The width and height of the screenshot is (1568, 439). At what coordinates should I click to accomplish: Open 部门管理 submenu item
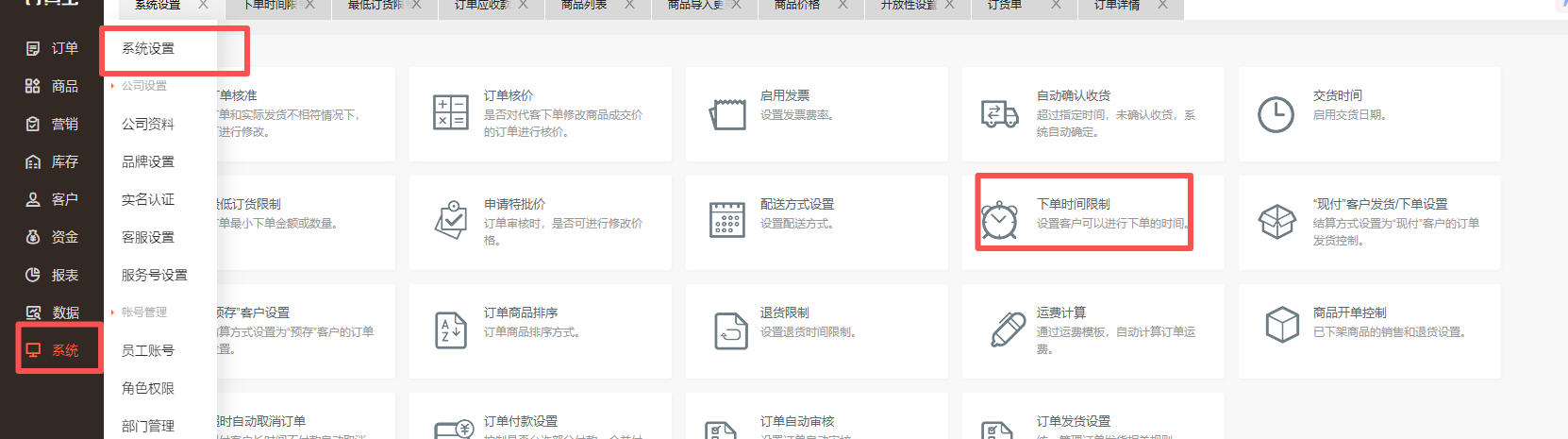[148, 426]
